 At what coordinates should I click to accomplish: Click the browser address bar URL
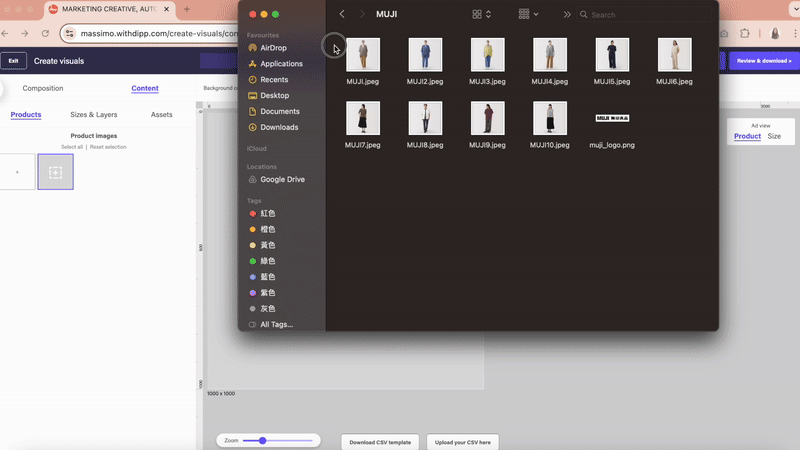(x=159, y=34)
